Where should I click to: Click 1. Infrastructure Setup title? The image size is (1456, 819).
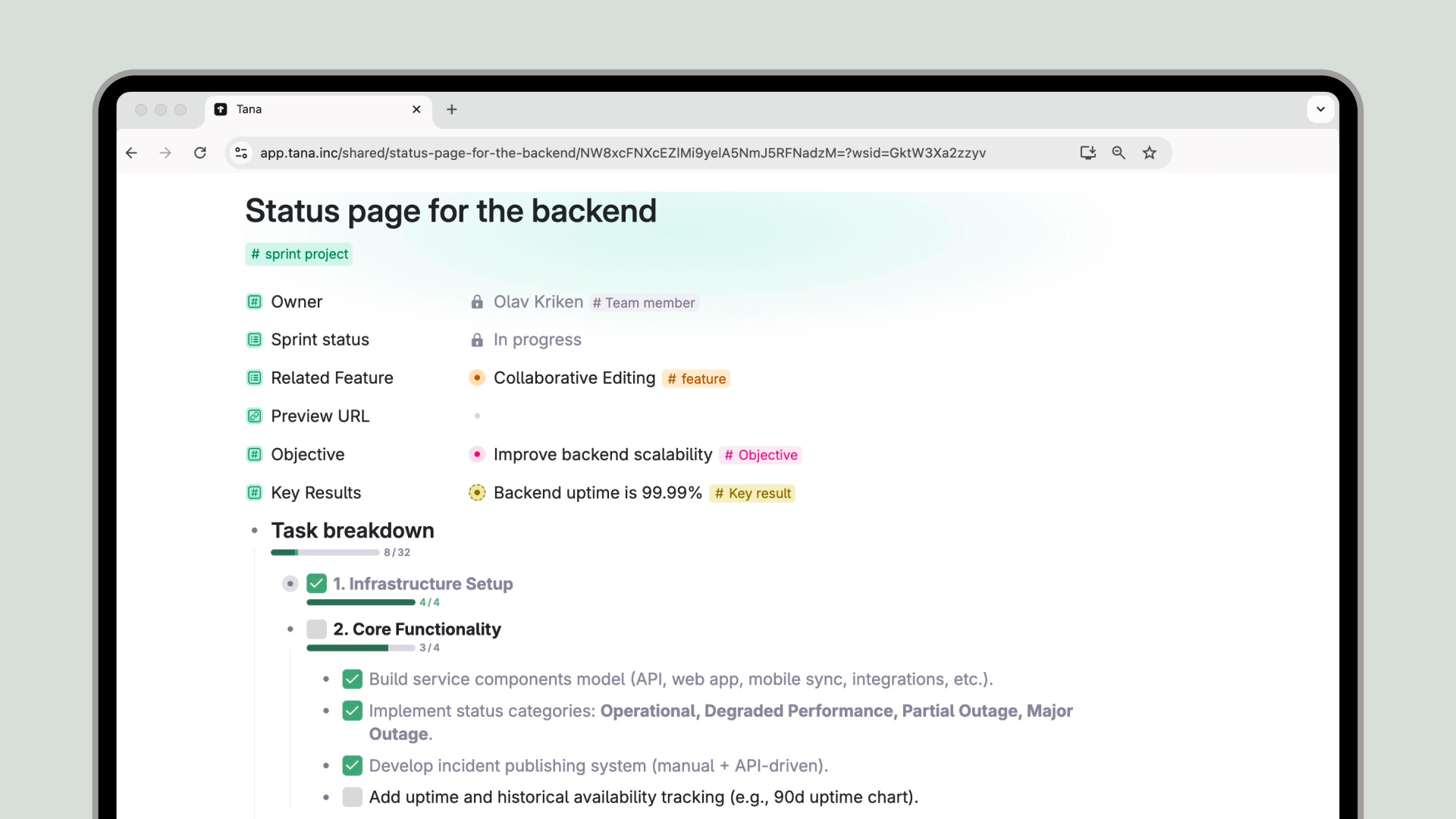(x=423, y=584)
